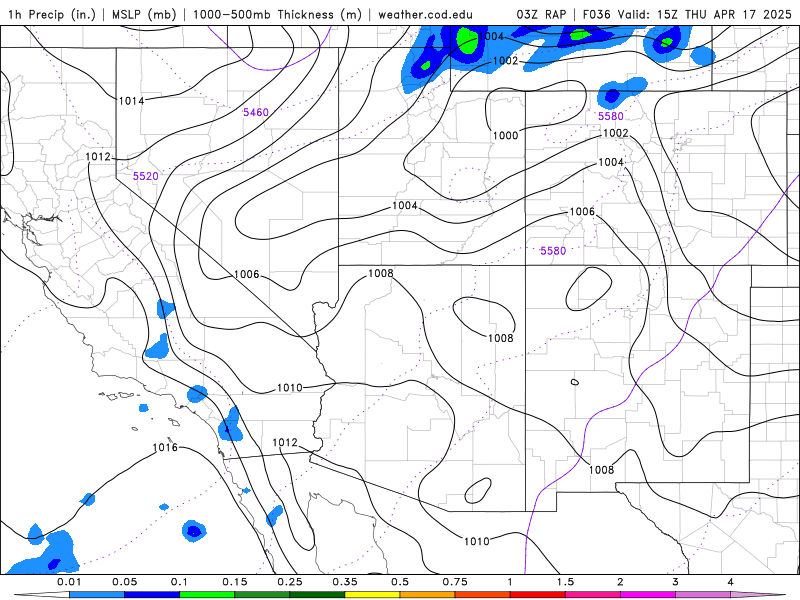800x600 pixels.
Task: Click the 'F036 Valid: 15Z THU APR 17 2025' text
Action: (x=687, y=15)
